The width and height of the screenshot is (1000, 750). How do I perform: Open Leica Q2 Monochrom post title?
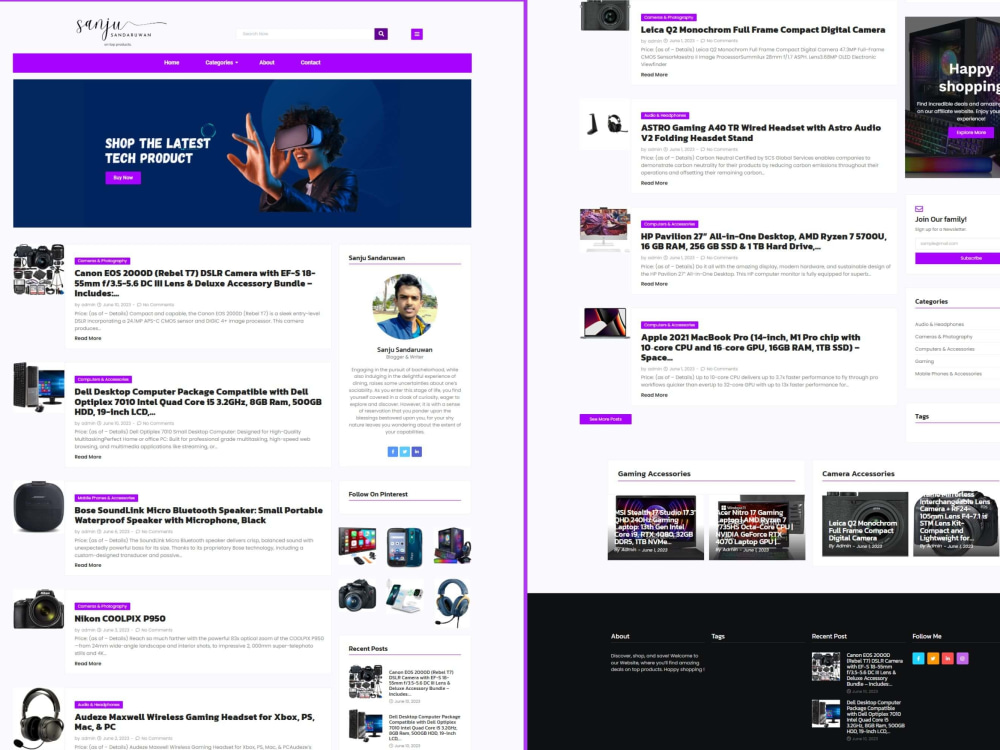[763, 30]
